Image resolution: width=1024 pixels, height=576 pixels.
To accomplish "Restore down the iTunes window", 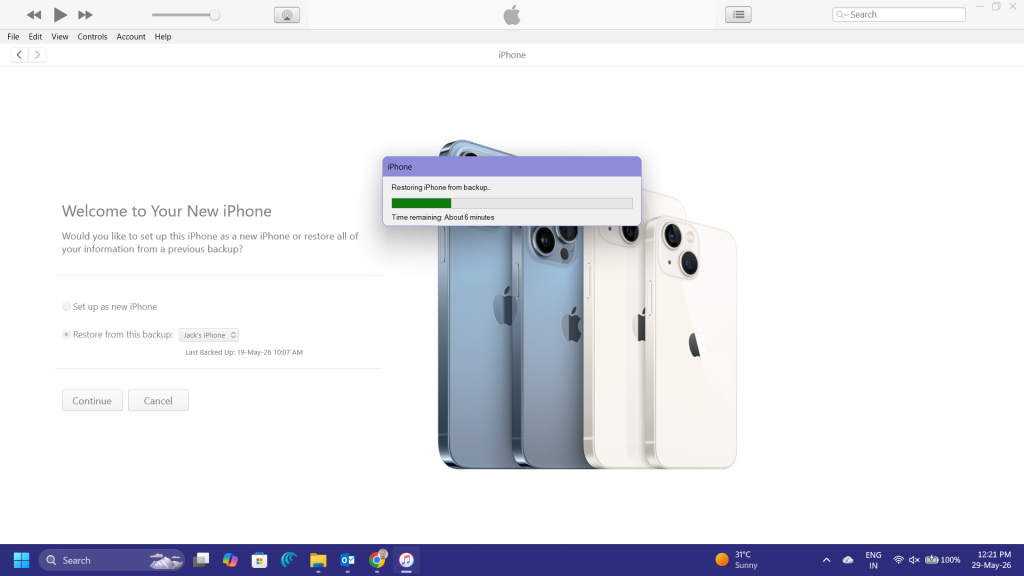I will (x=996, y=7).
